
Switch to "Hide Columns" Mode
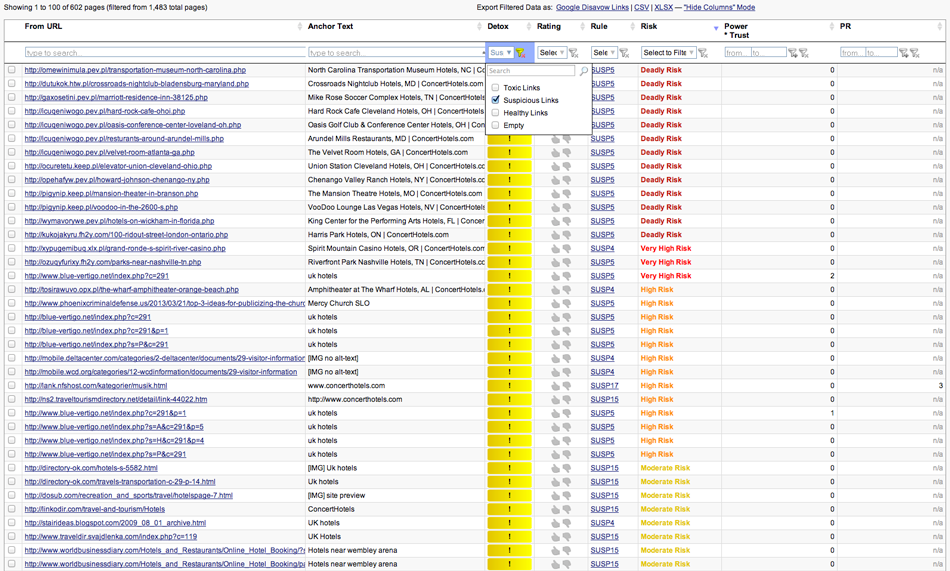coord(719,7)
